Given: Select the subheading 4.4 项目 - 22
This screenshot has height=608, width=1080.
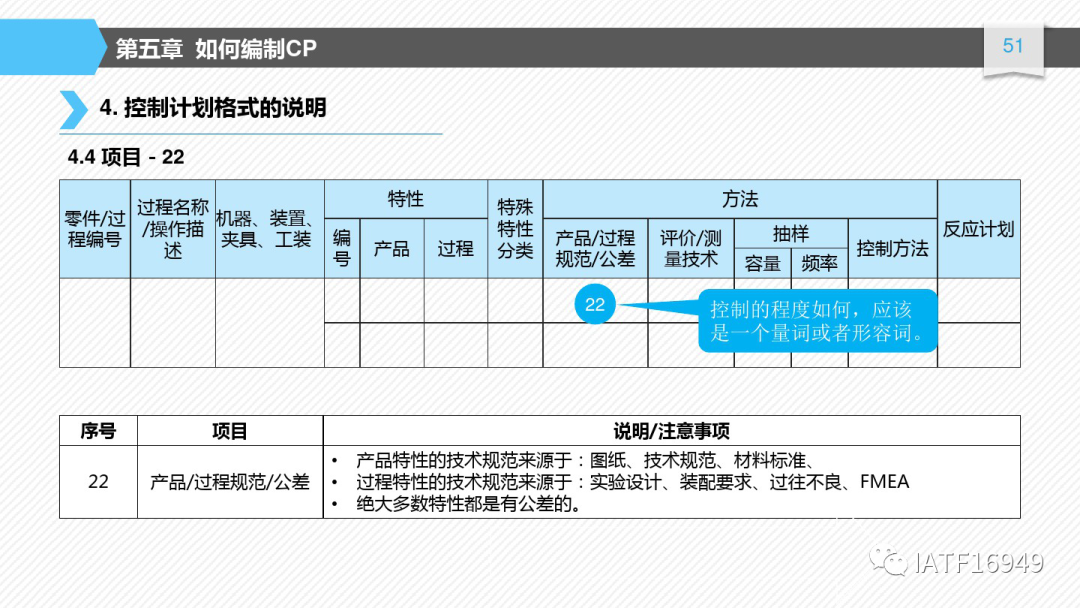Looking at the screenshot, I should (x=126, y=157).
